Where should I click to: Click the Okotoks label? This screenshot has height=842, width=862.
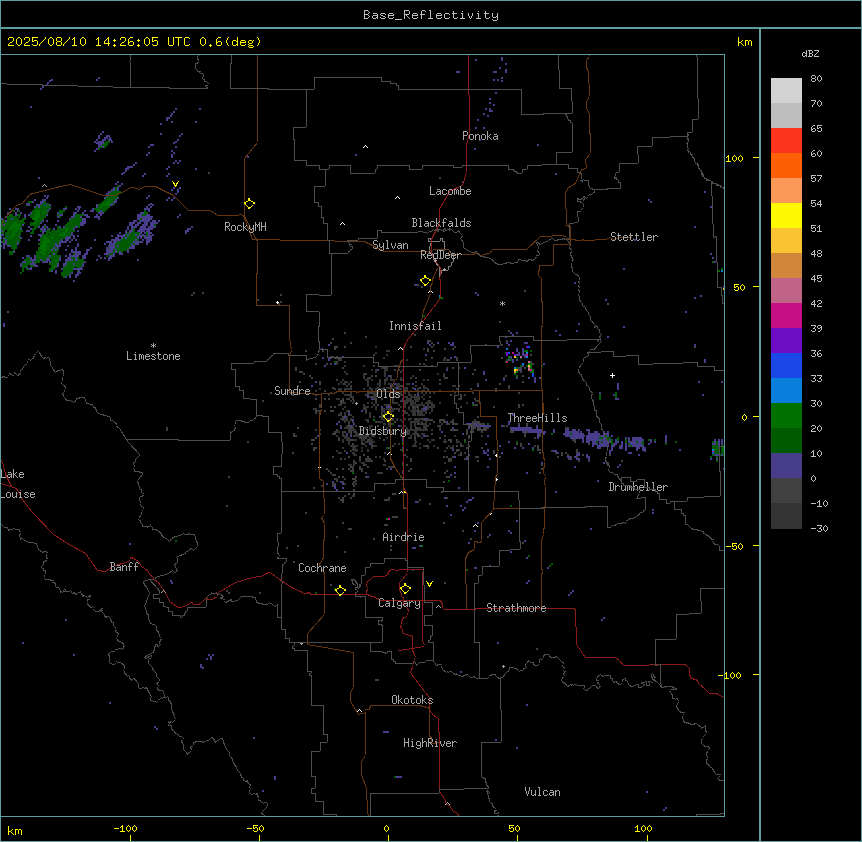[x=412, y=700]
